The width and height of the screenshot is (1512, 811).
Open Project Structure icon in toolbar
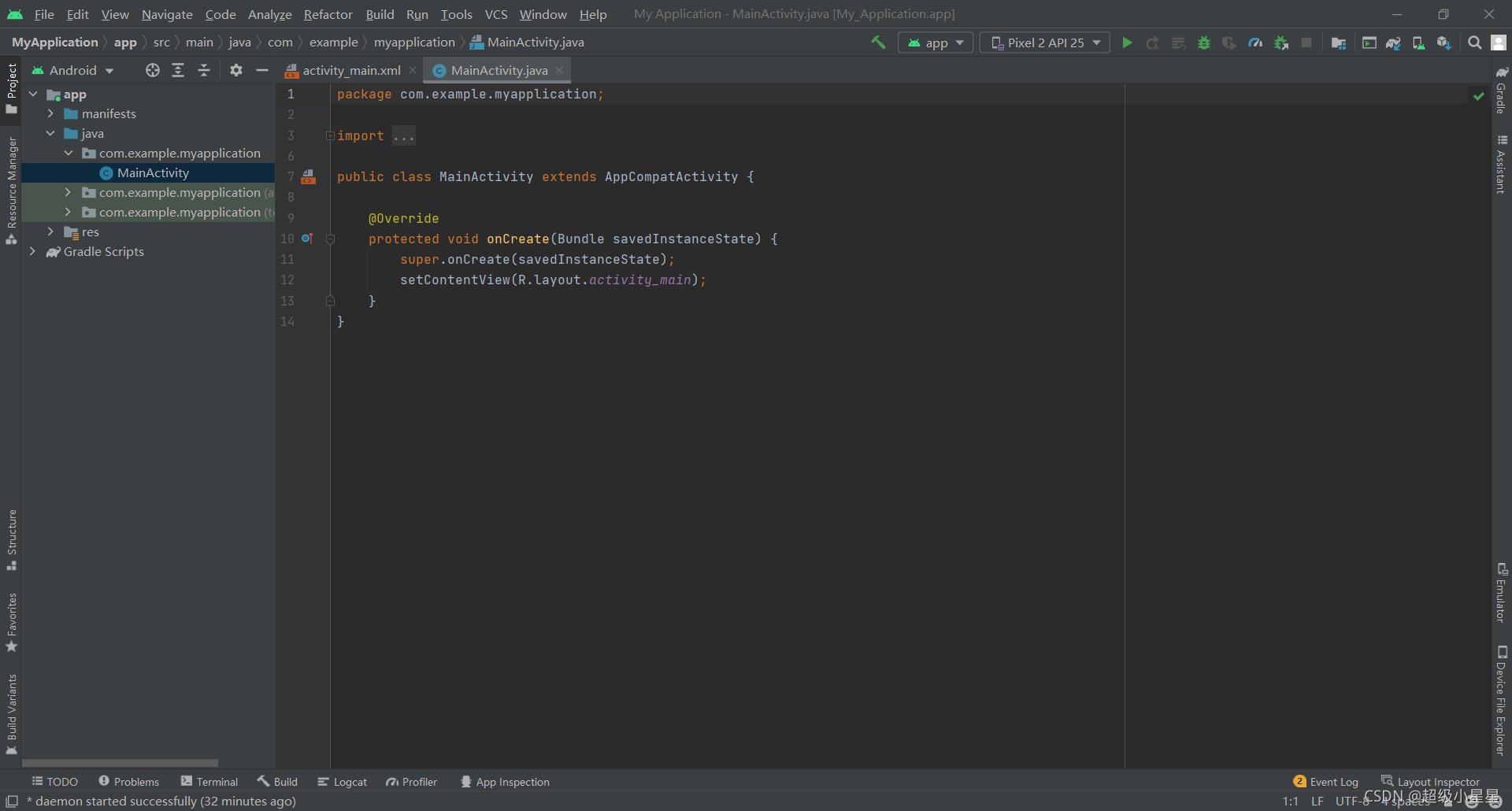[x=1338, y=43]
